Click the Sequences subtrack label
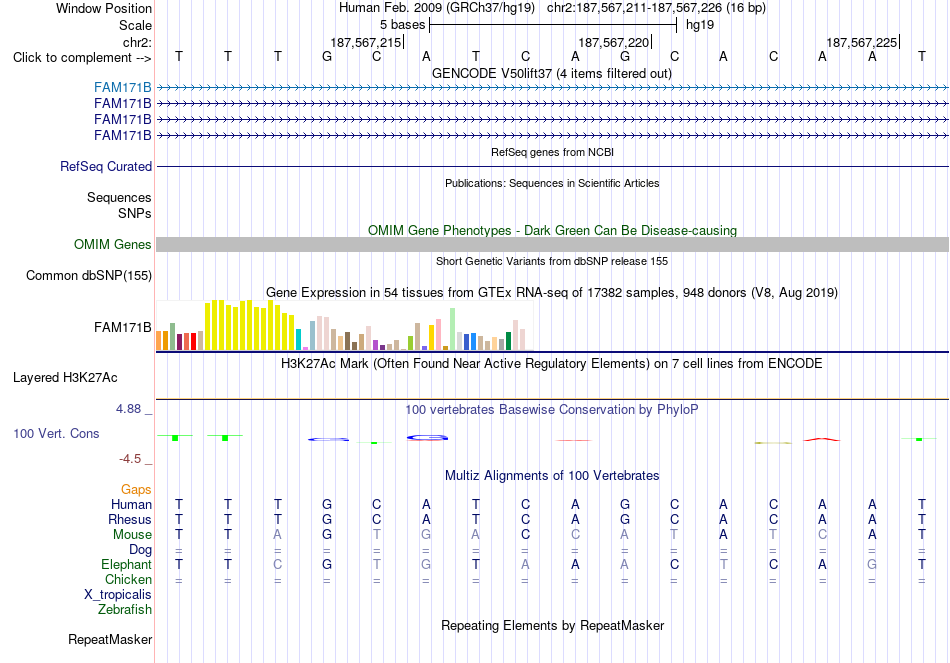The height and width of the screenshot is (663, 950). (119, 198)
